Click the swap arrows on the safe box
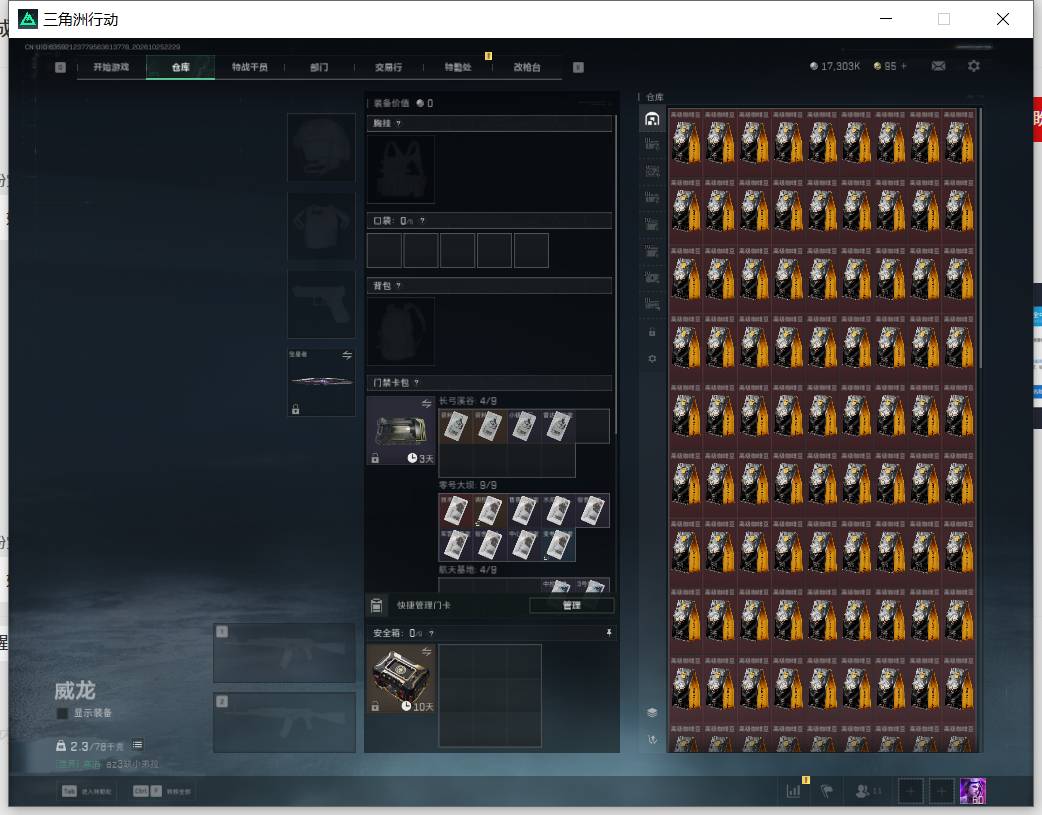The width and height of the screenshot is (1042, 815). point(427,651)
